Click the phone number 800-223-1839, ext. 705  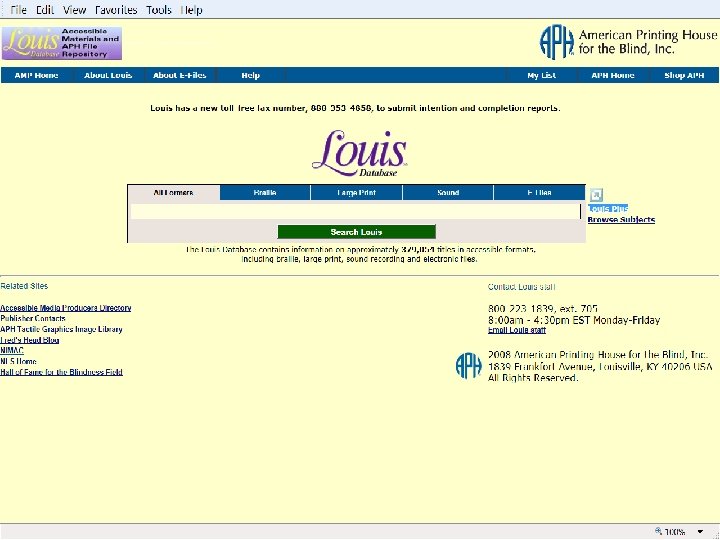coord(543,309)
